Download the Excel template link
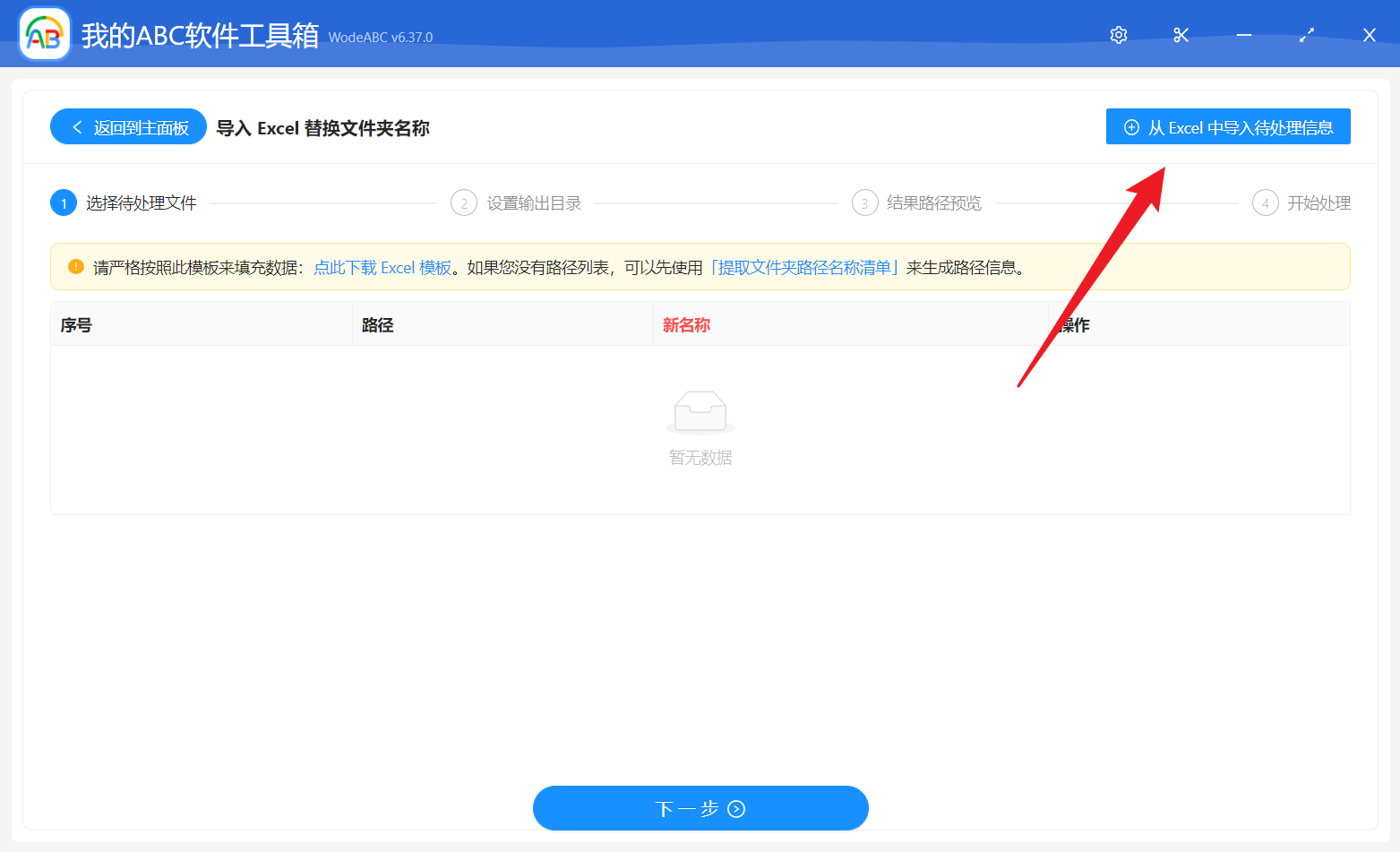 [x=382, y=268]
